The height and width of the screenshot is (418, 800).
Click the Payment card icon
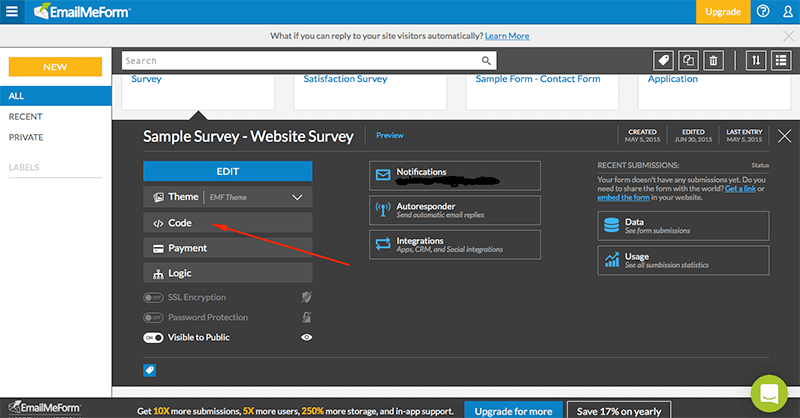[158, 249]
